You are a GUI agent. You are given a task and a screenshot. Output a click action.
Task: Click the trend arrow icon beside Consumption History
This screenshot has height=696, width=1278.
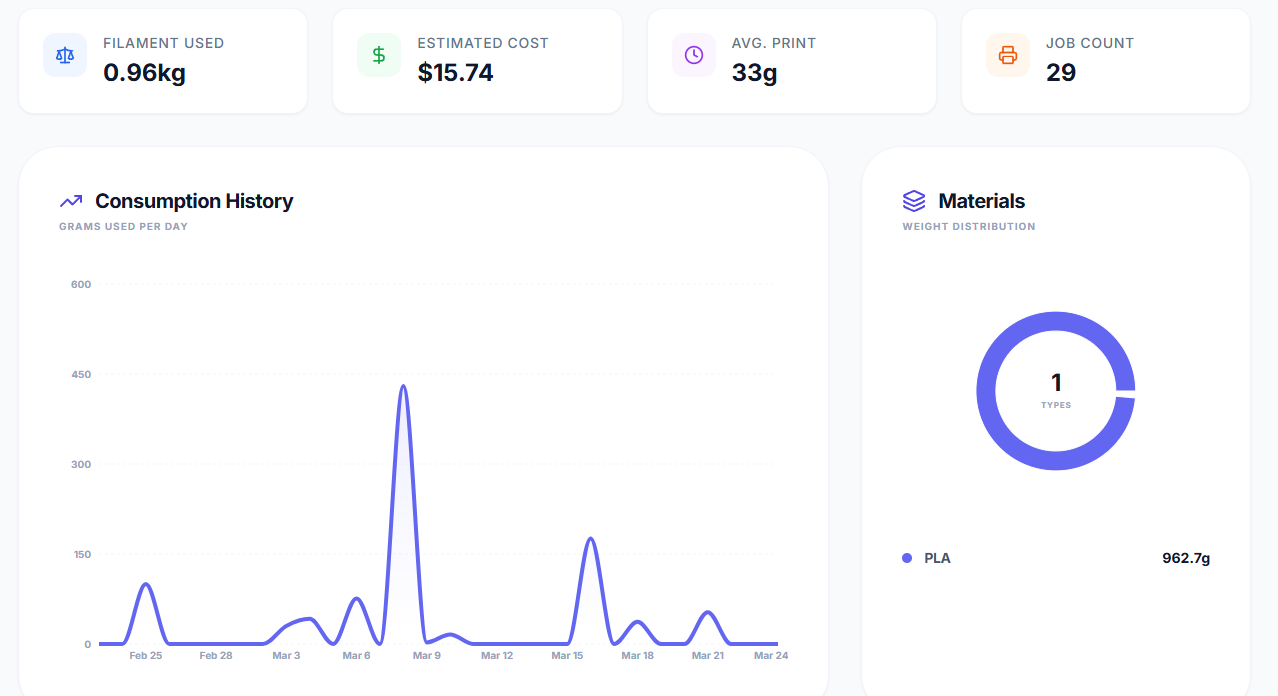pyautogui.click(x=71, y=201)
